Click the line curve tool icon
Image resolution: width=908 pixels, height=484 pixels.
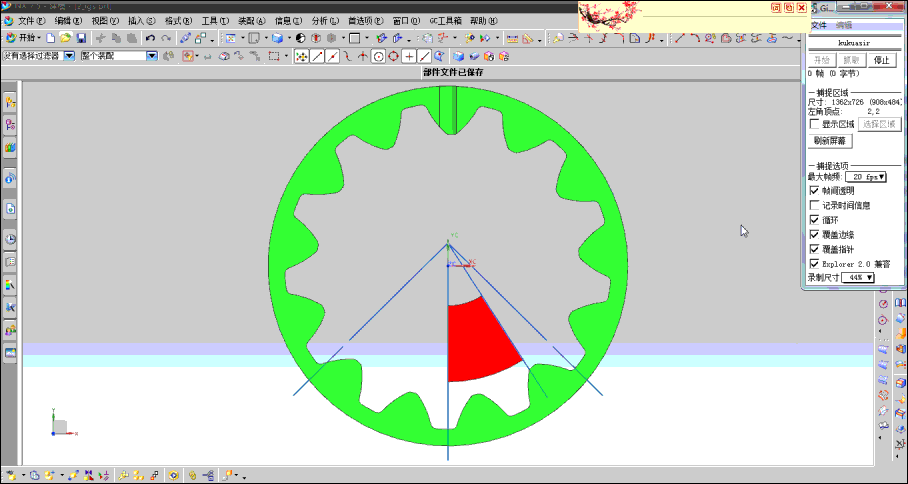[679, 38]
